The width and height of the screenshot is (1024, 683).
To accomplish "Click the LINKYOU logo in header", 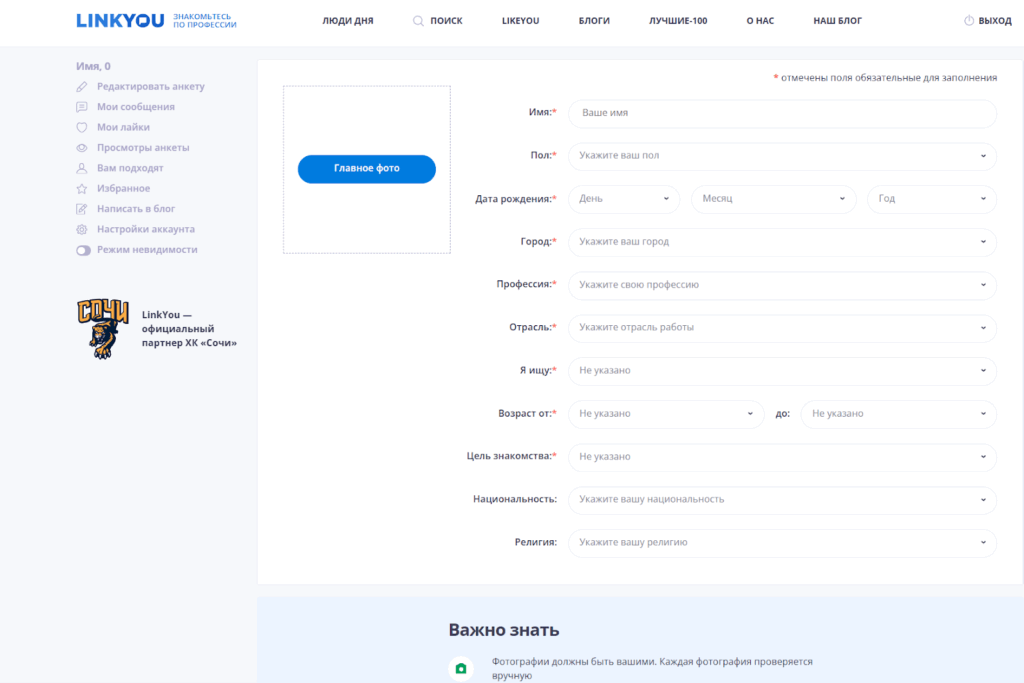I will click(x=120, y=20).
